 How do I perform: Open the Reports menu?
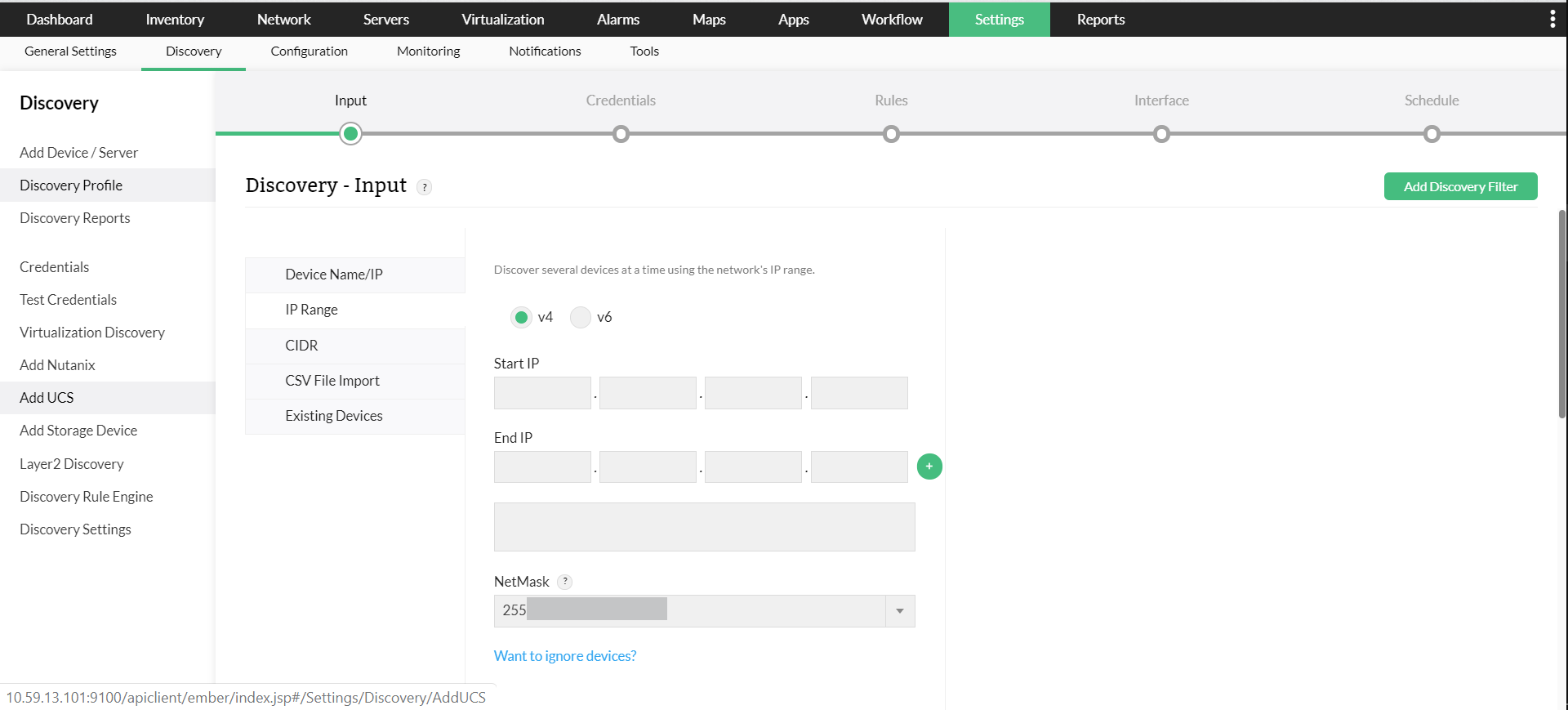click(x=1101, y=19)
